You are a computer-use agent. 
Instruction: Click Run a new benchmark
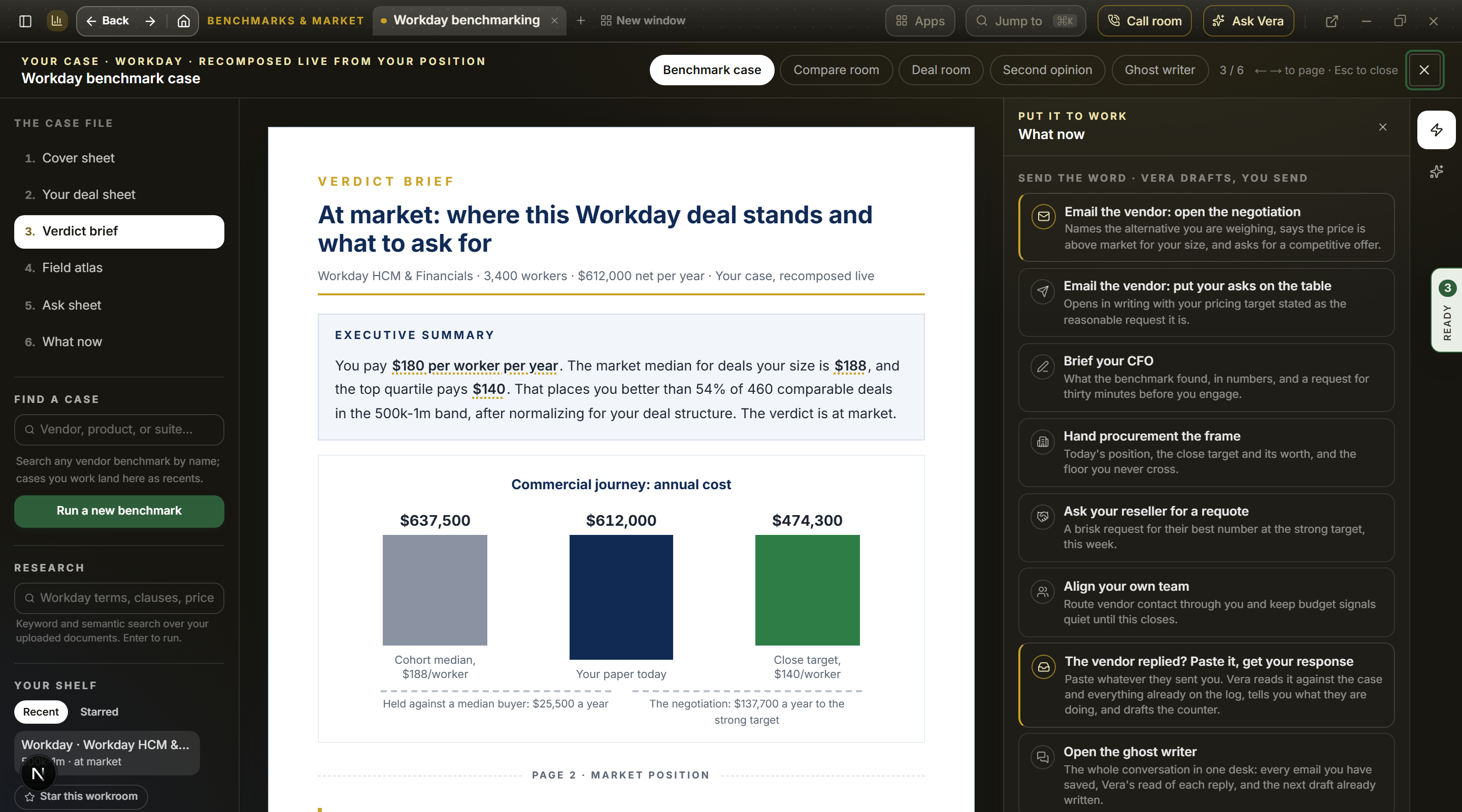(119, 511)
